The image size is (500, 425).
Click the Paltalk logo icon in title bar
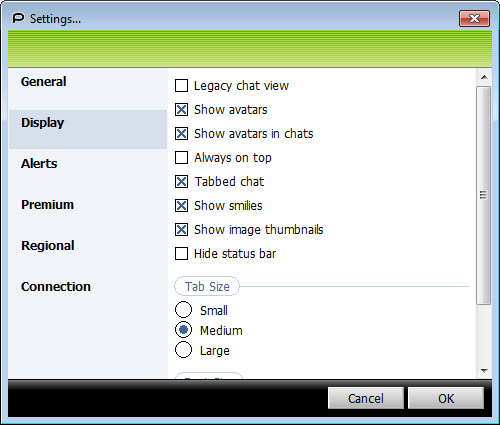point(18,18)
